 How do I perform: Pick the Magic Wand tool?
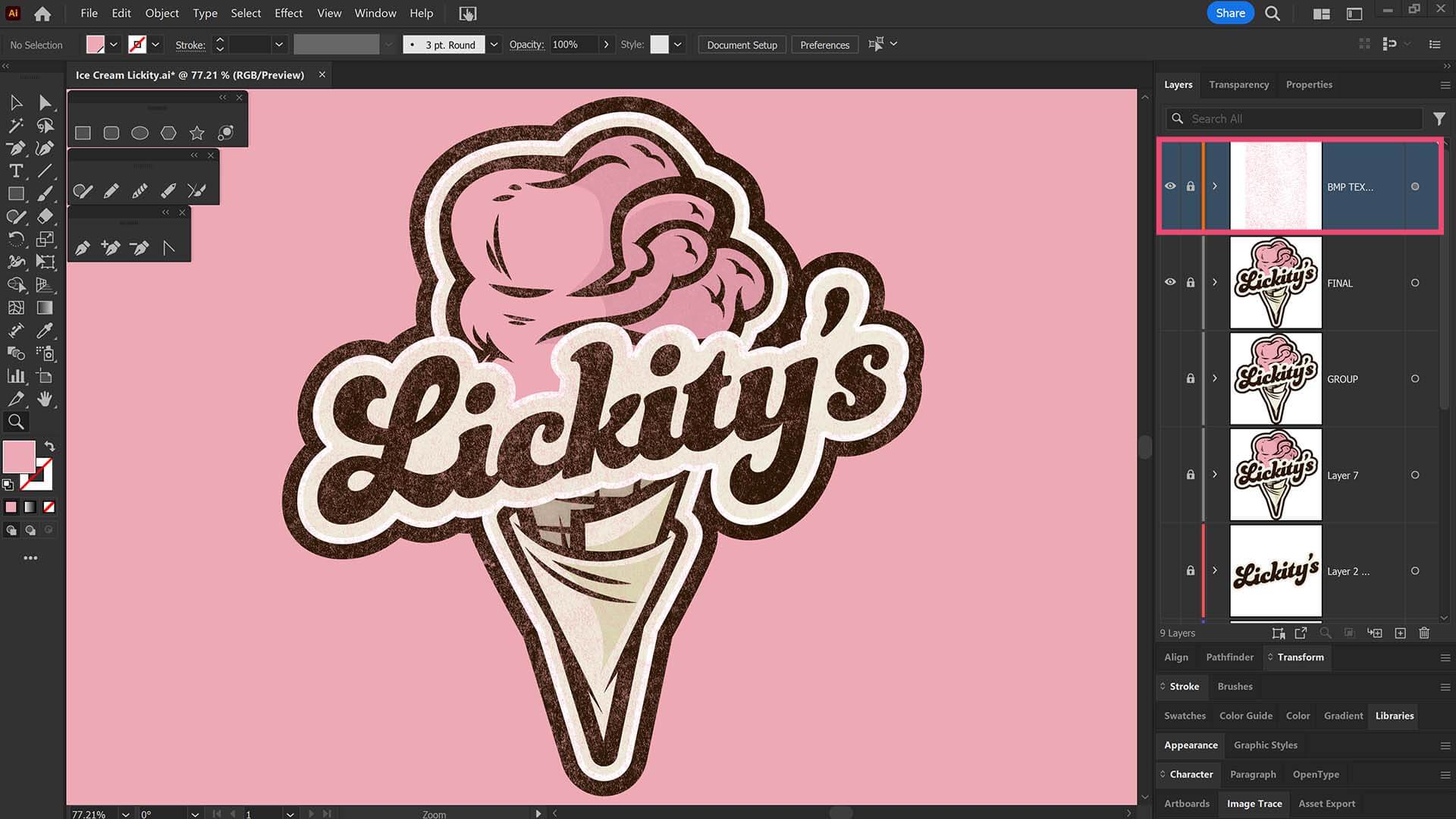coord(15,125)
